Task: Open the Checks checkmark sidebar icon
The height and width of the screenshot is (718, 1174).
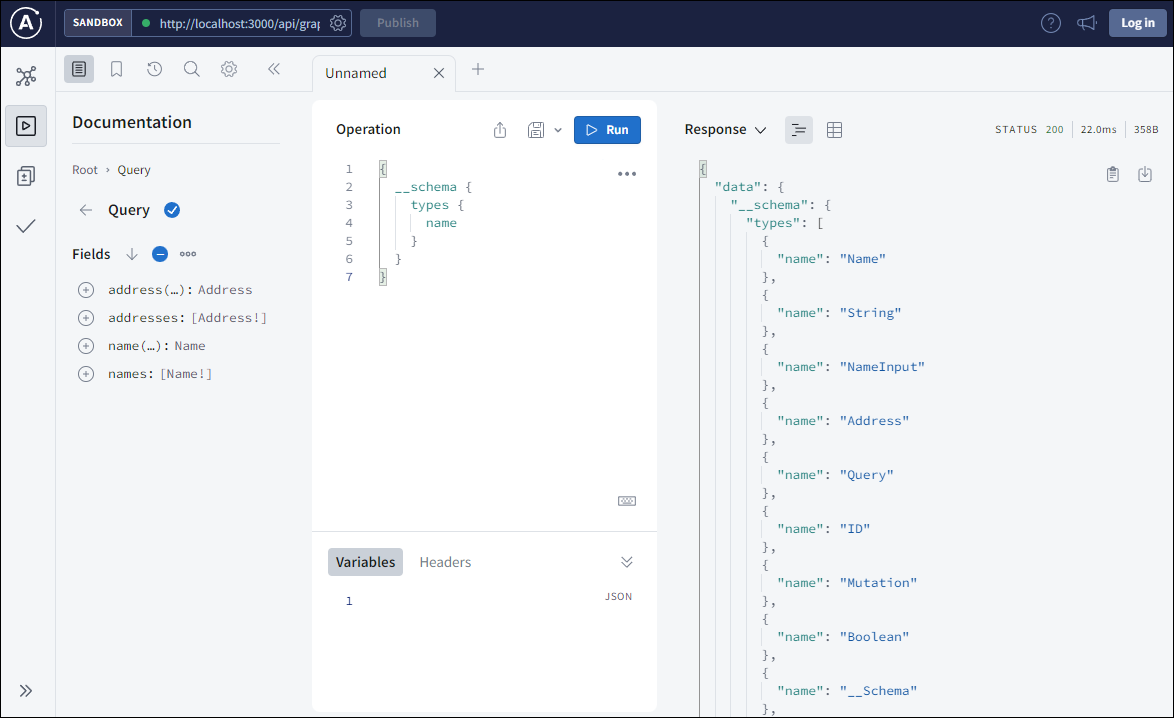Action: (26, 226)
